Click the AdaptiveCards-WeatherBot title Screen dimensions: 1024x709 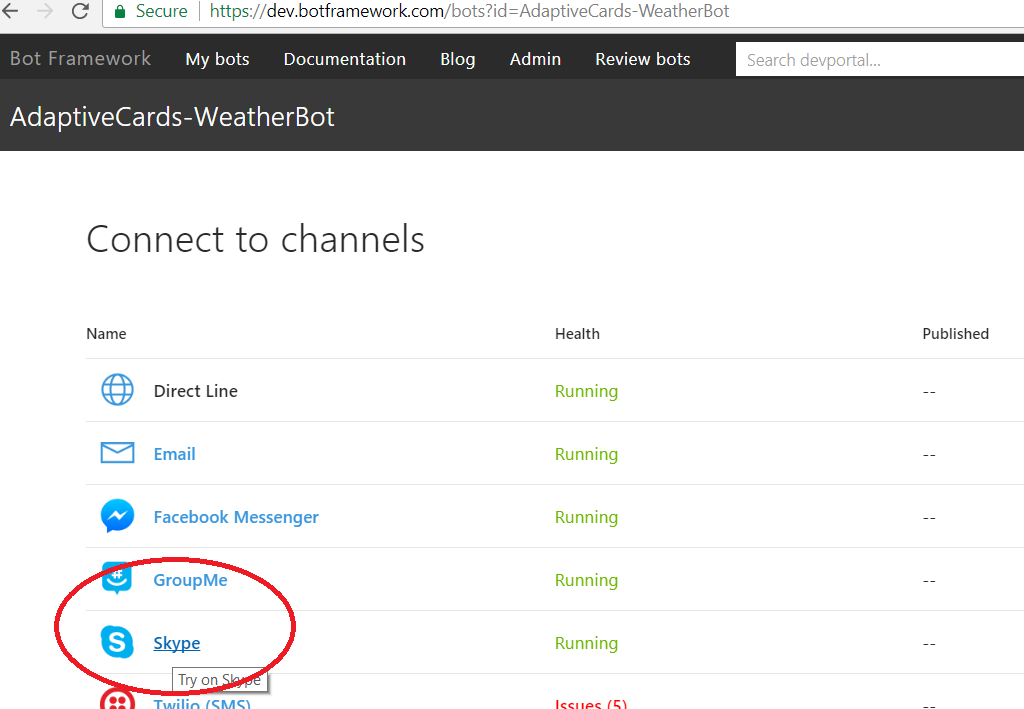pyautogui.click(x=172, y=117)
